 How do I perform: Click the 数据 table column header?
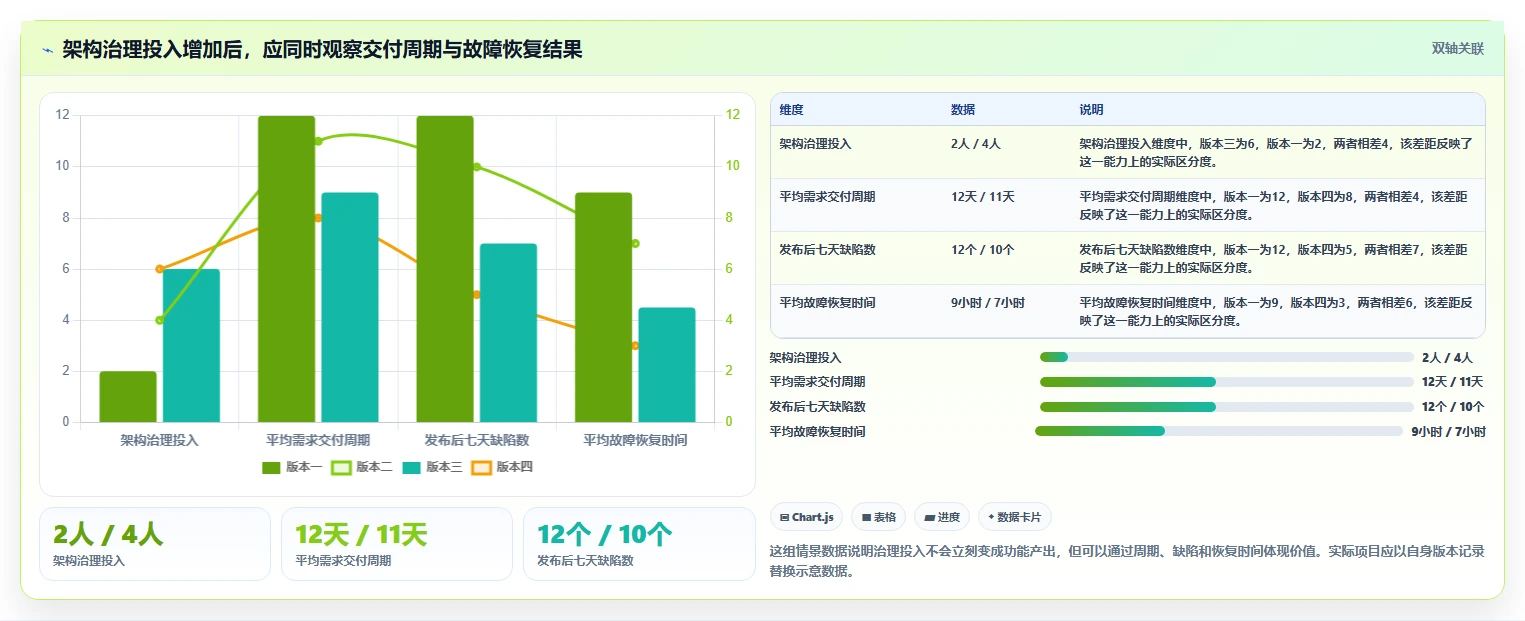[x=963, y=110]
